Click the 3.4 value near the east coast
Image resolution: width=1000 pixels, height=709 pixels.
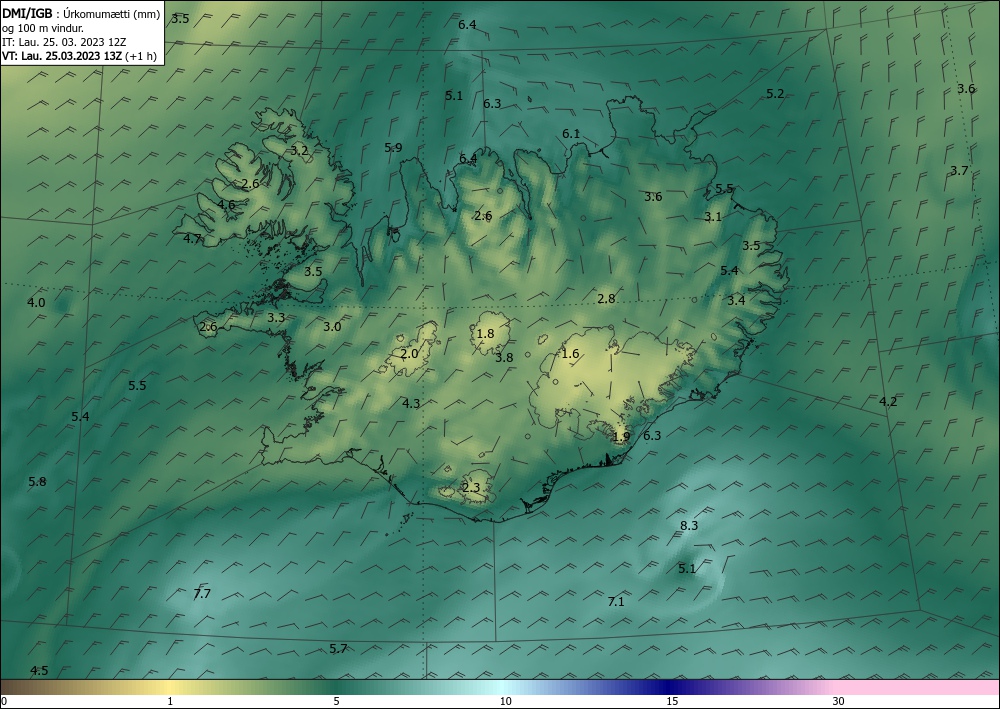coord(736,300)
